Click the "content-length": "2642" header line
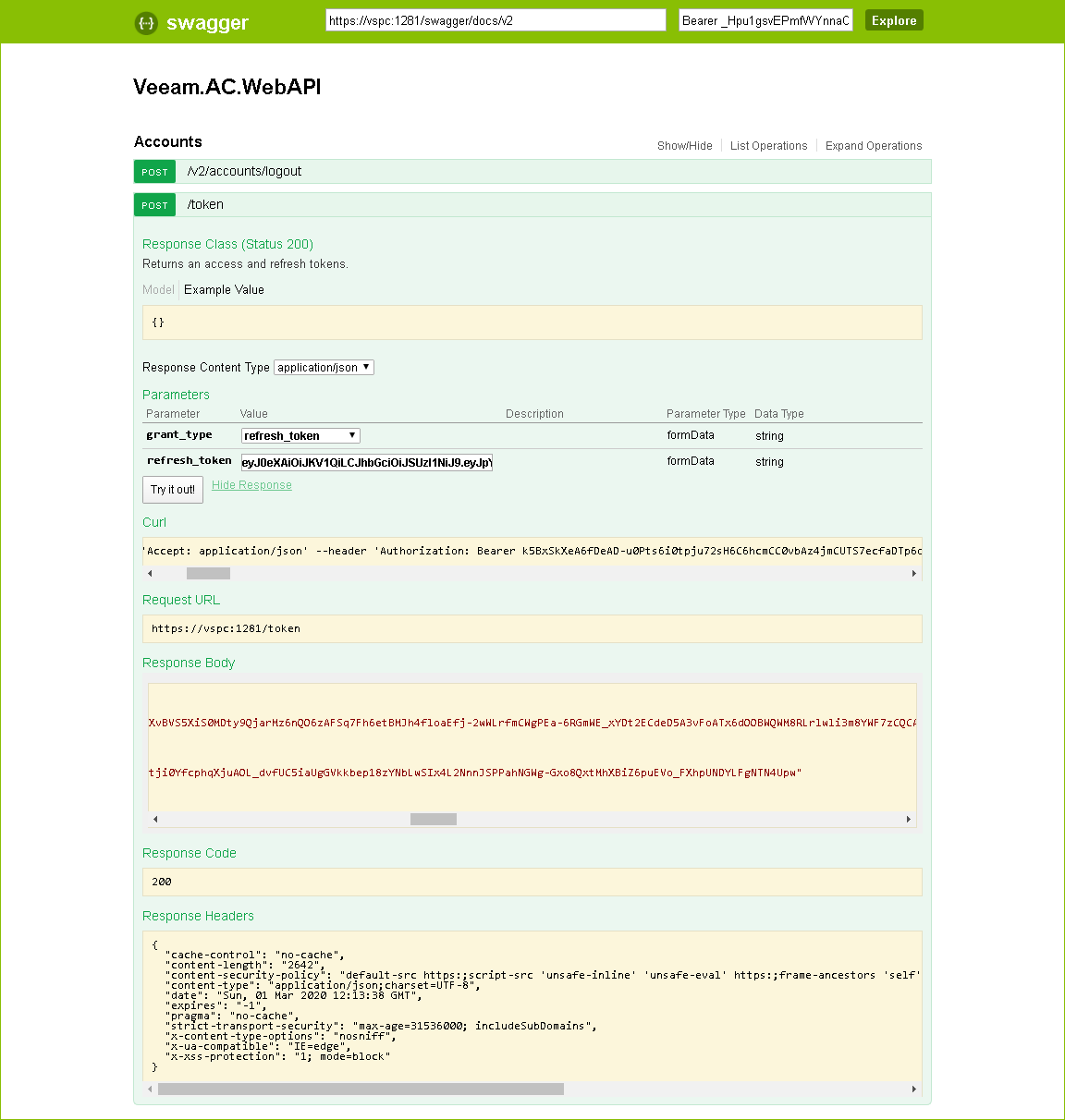 click(245, 965)
